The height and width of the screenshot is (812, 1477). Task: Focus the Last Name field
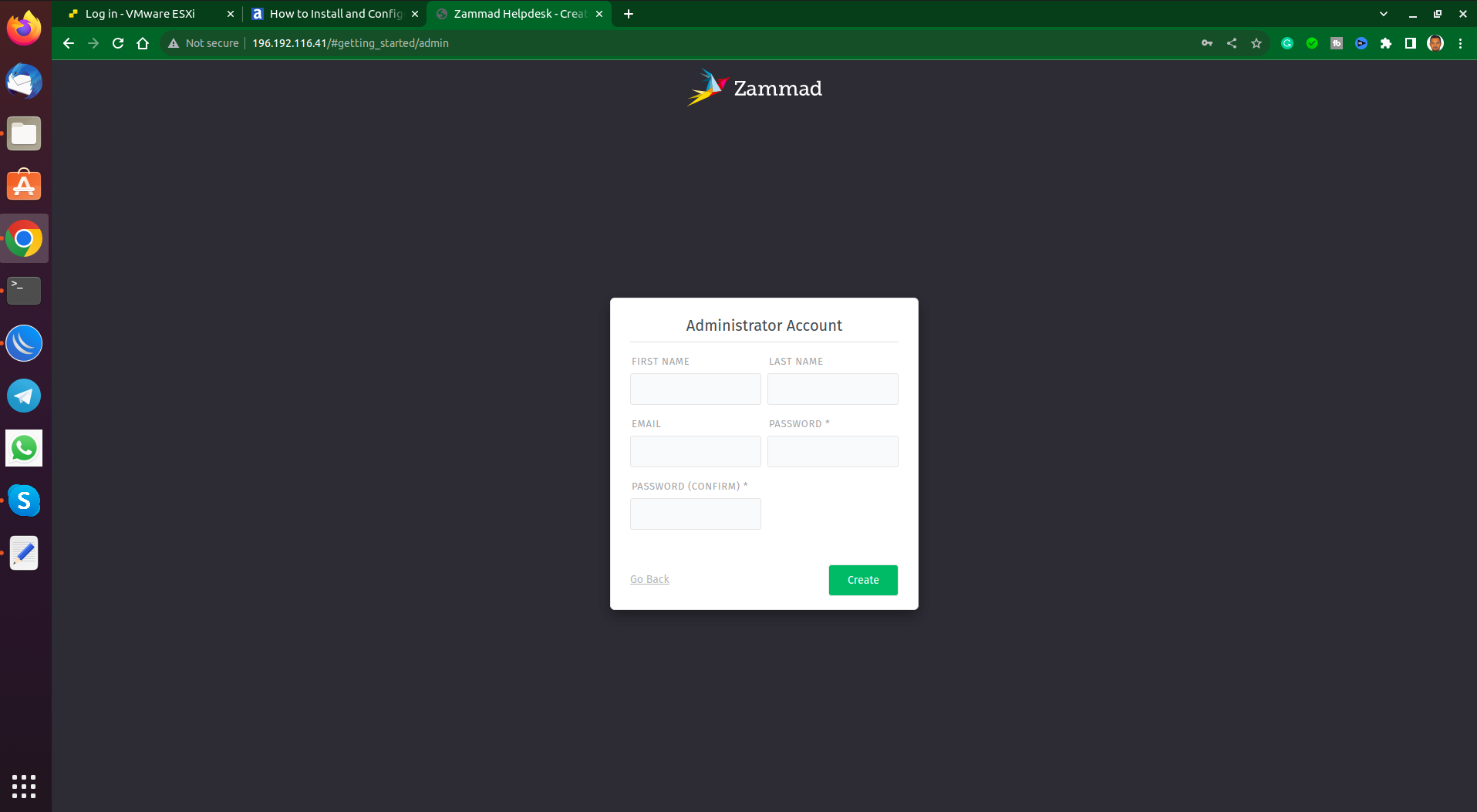pyautogui.click(x=833, y=389)
